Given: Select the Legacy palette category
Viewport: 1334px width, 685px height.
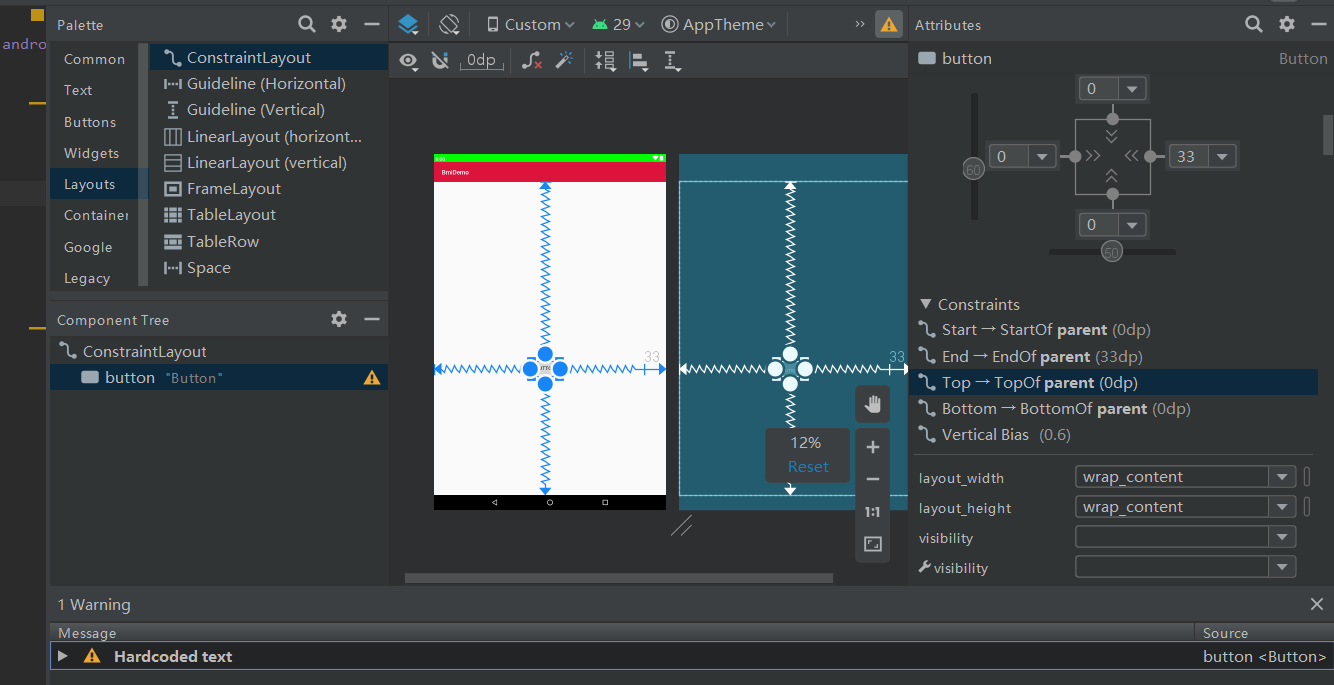Looking at the screenshot, I should click(x=87, y=278).
